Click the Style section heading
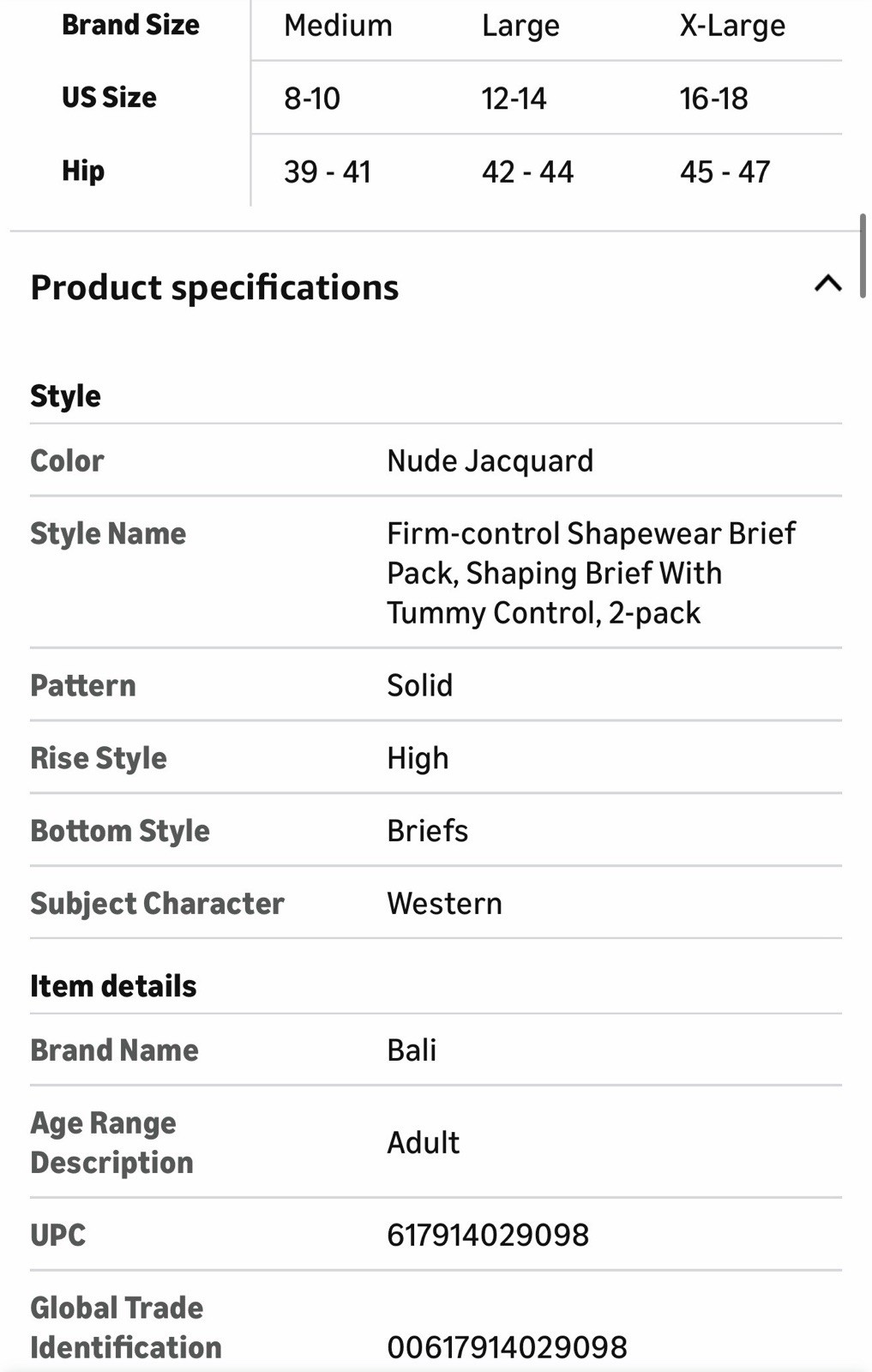This screenshot has width=872, height=1372. (65, 396)
